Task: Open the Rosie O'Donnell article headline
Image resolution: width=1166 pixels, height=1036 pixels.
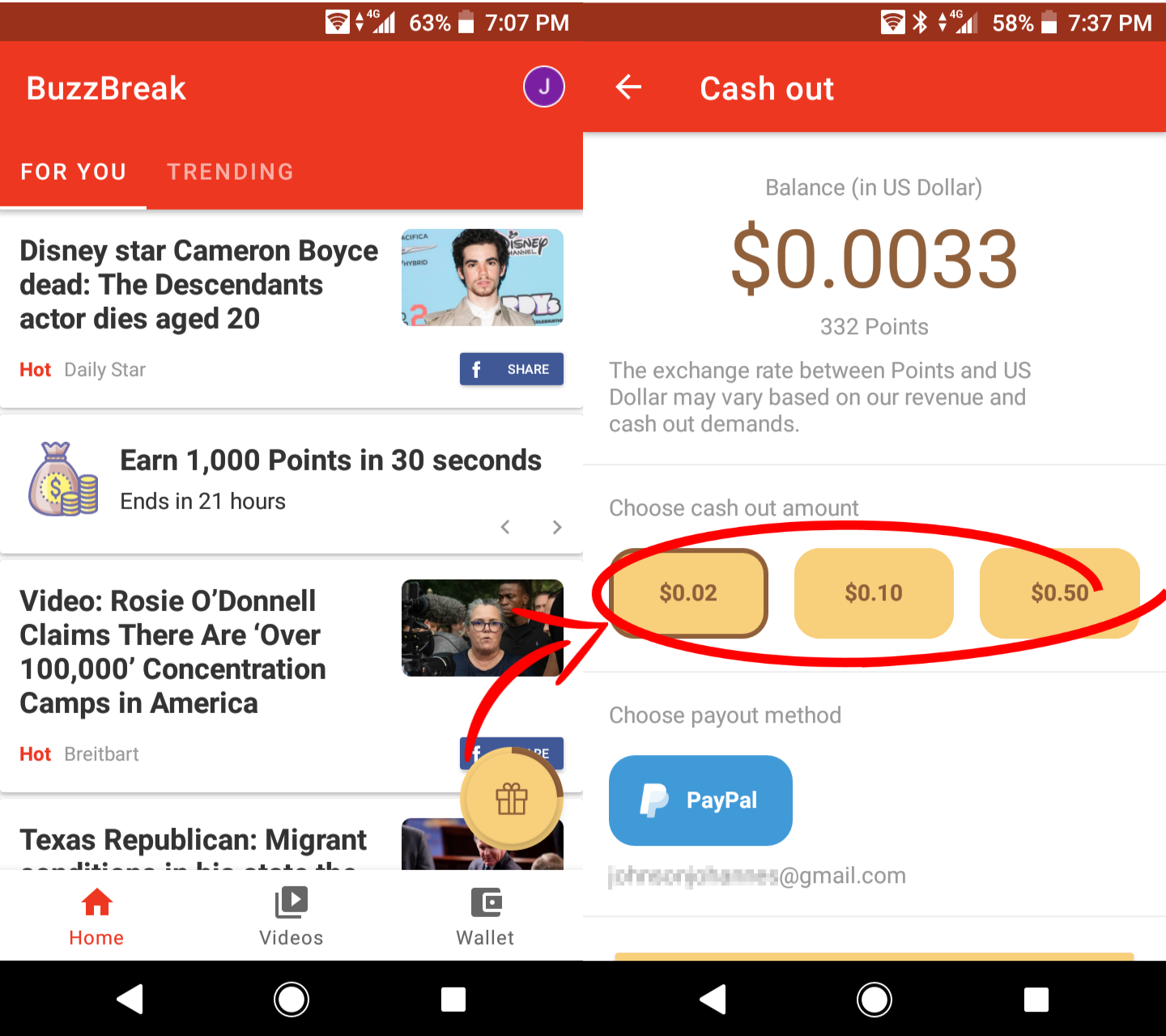Action: (172, 652)
